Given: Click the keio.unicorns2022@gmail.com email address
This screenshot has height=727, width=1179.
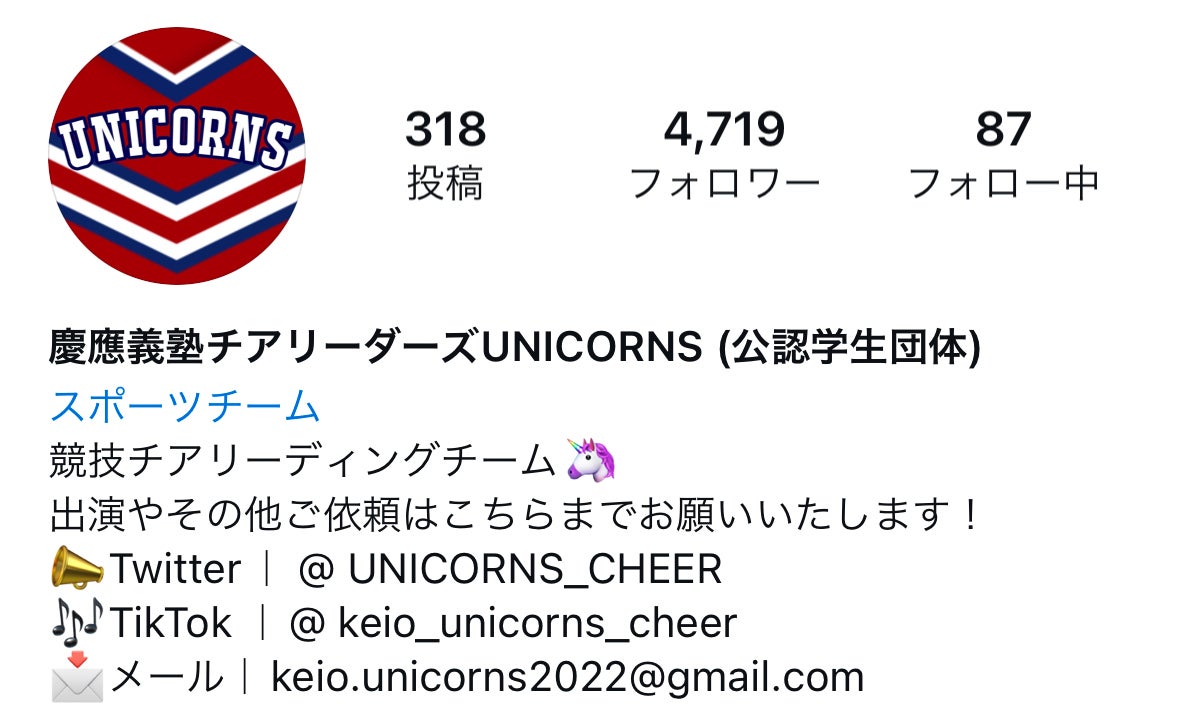Looking at the screenshot, I should point(567,677).
